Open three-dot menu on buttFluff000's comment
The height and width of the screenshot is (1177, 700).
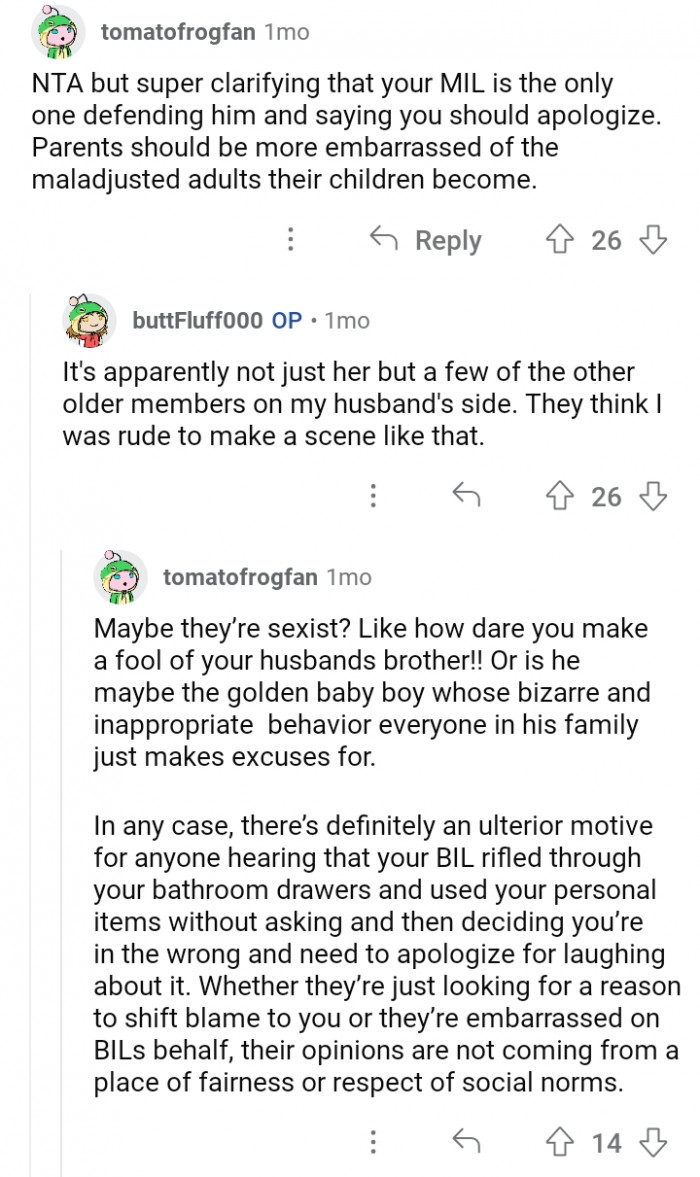372,496
